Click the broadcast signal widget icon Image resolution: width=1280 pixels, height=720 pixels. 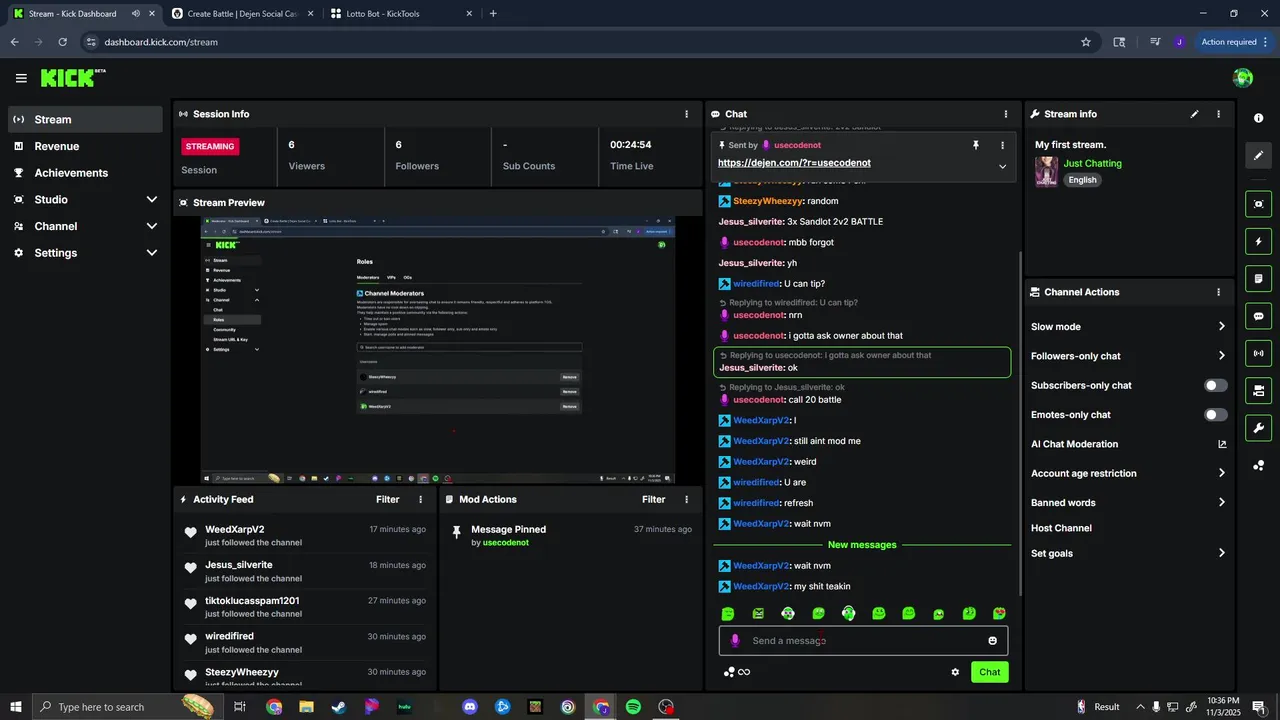pos(1258,353)
